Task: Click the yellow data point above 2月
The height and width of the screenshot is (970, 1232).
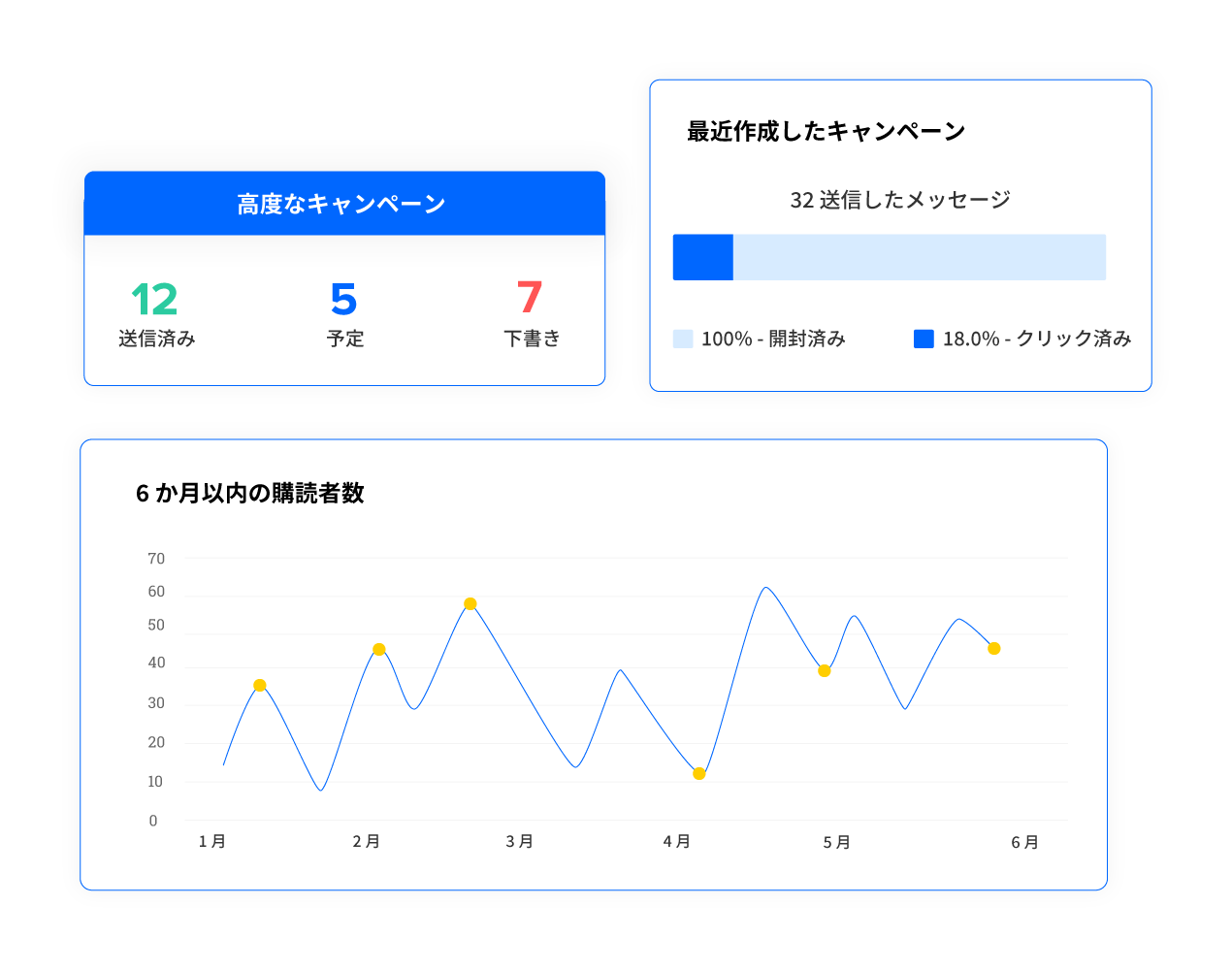Action: 379,650
